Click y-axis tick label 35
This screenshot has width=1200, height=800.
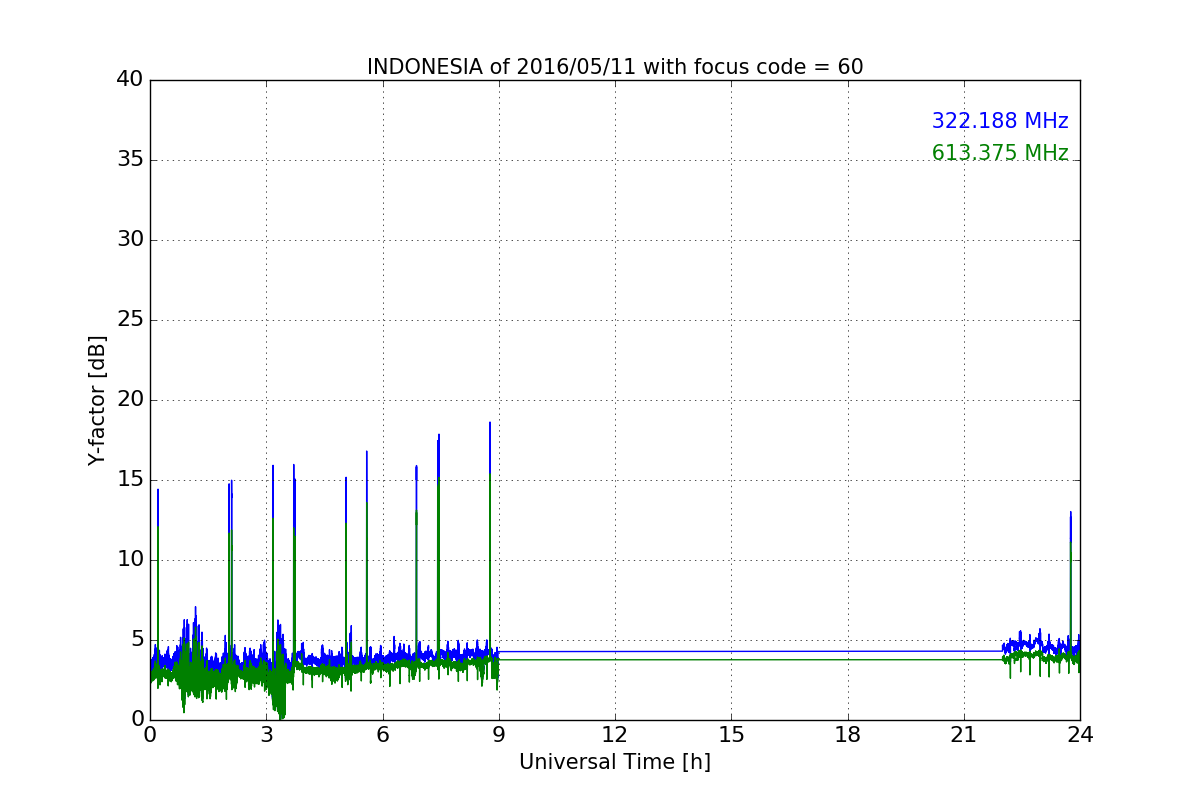129,160
